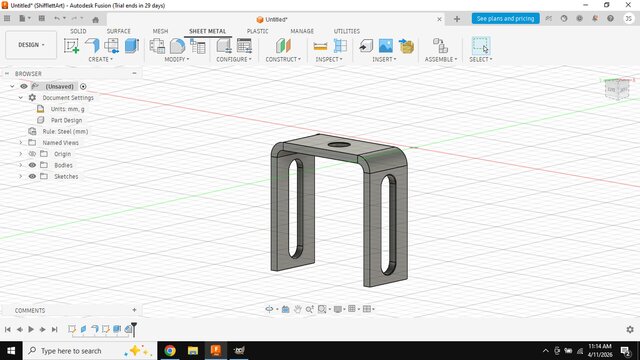The image size is (640, 360).
Task: Click the ViewCube in the corner
Action: (616, 88)
